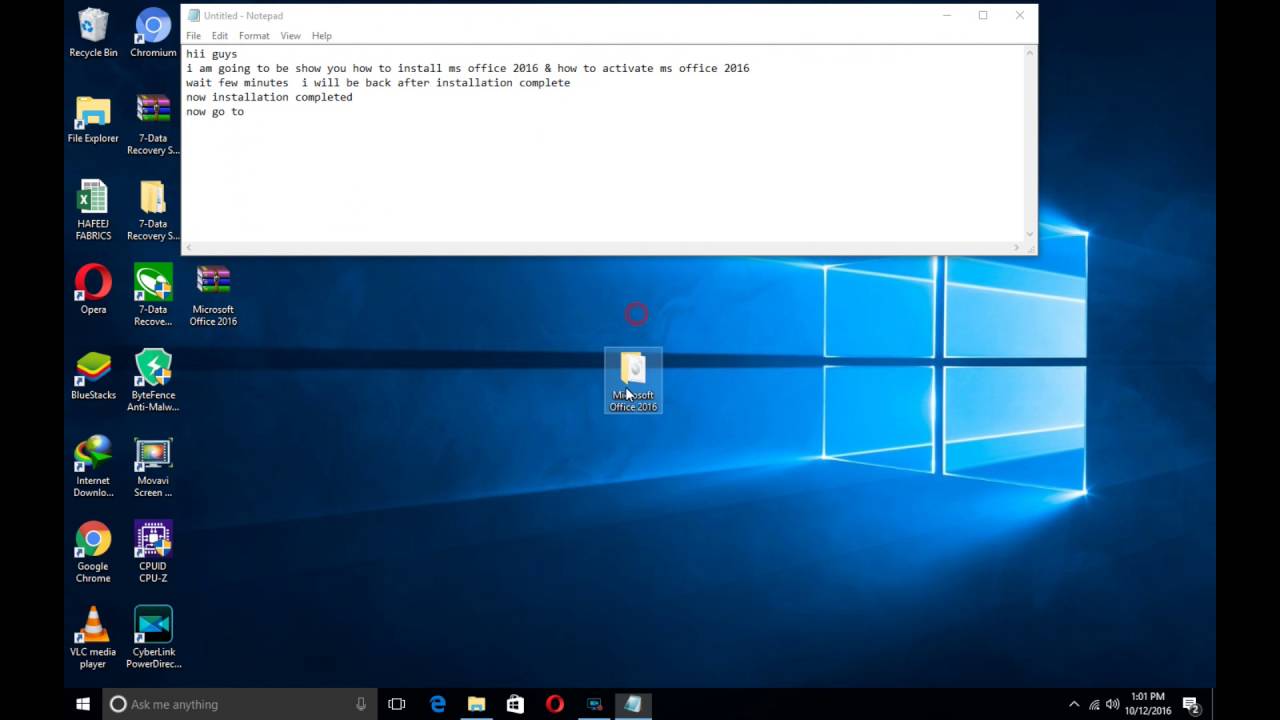1280x720 pixels.
Task: Select the highlighted Microsoft Office 2016 folder
Action: tap(633, 381)
